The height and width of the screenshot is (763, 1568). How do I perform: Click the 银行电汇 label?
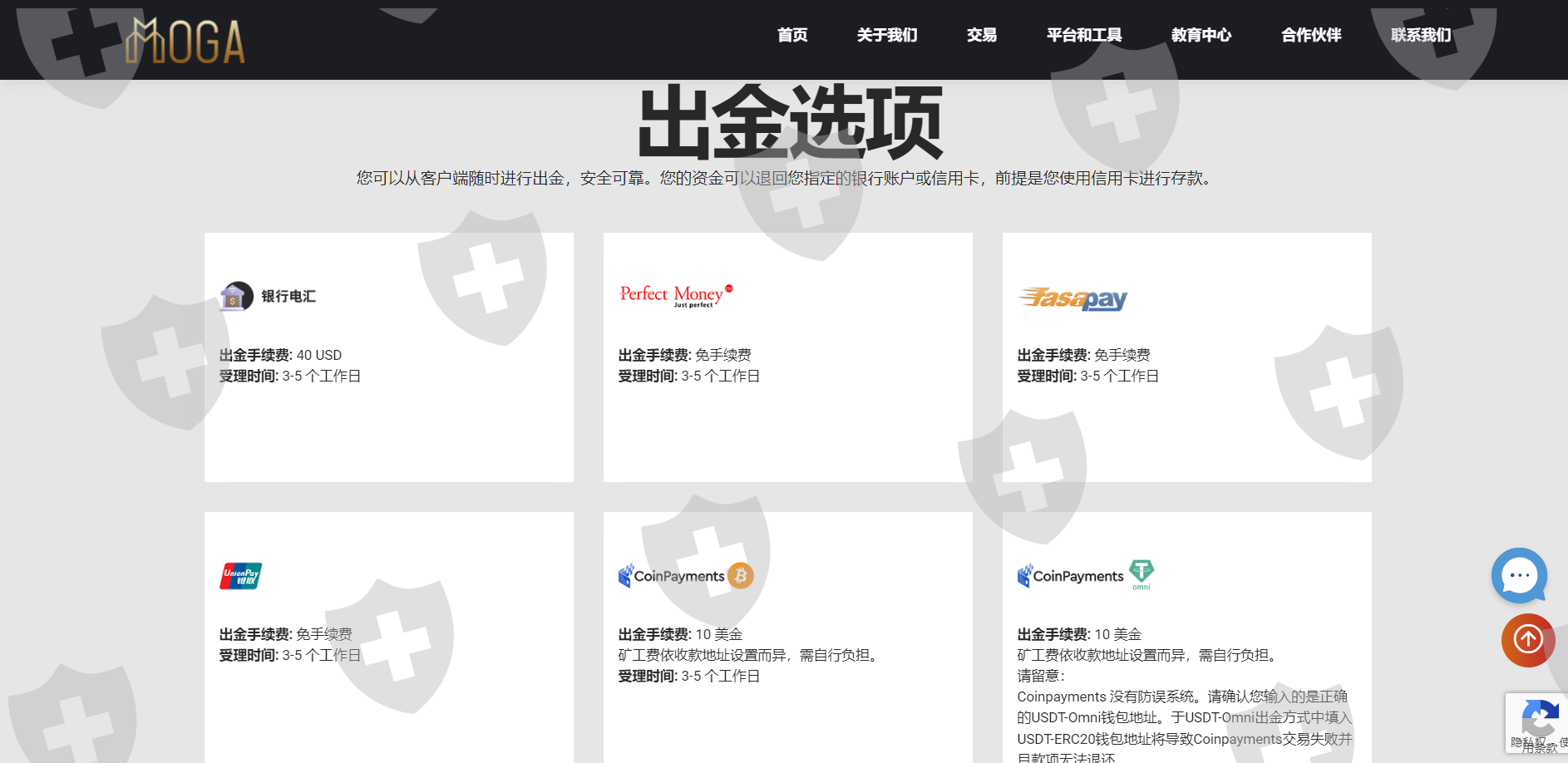pos(288,296)
